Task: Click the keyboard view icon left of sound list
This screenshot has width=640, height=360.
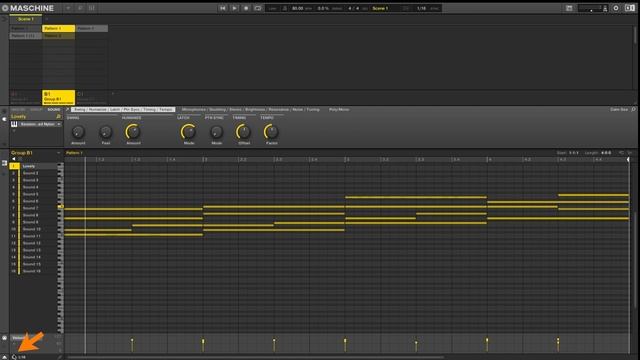Action: 4,163
